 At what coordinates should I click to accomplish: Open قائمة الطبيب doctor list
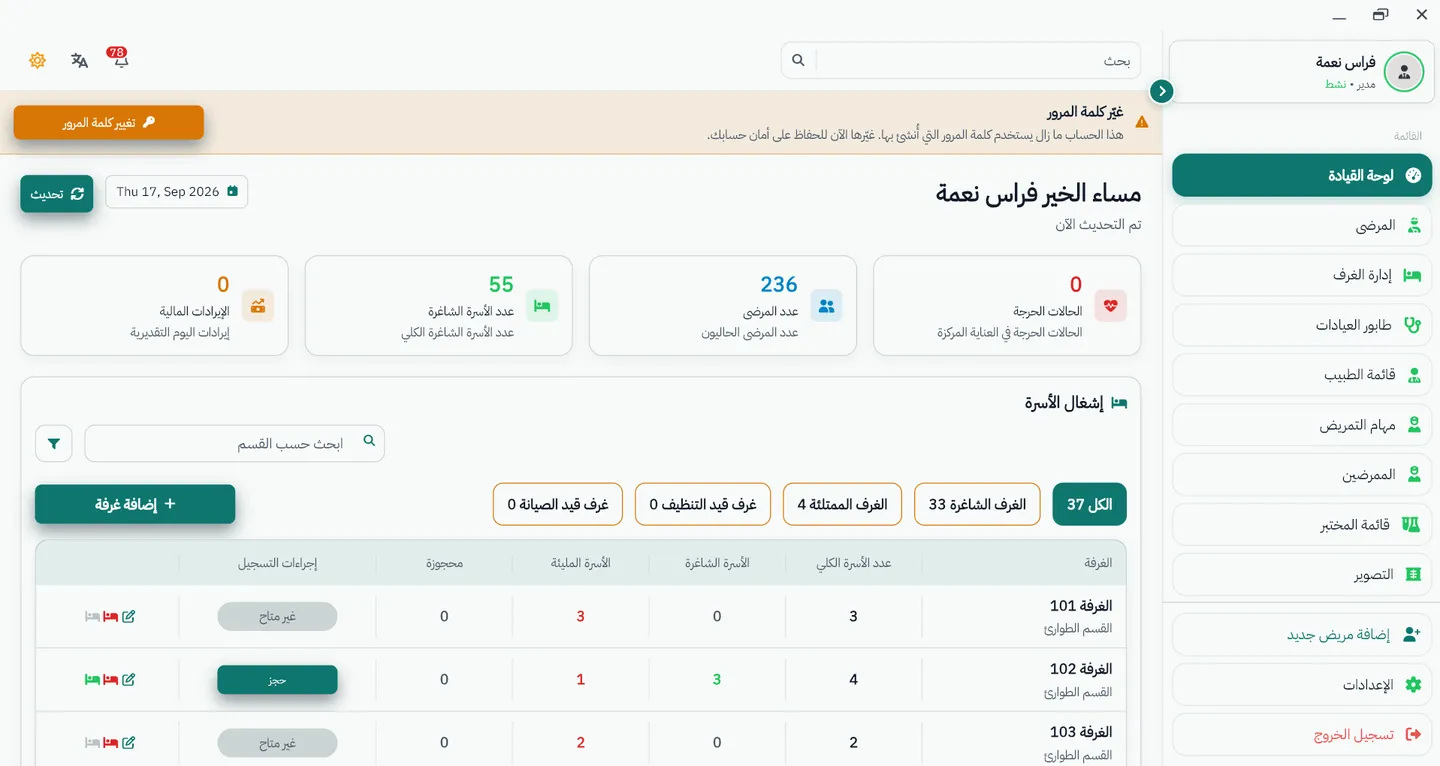coord(1301,375)
